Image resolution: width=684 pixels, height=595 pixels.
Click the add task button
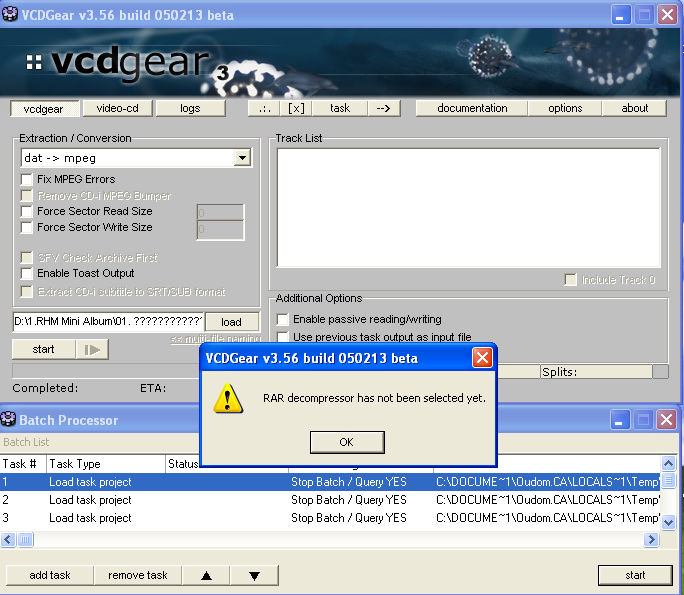[50, 575]
